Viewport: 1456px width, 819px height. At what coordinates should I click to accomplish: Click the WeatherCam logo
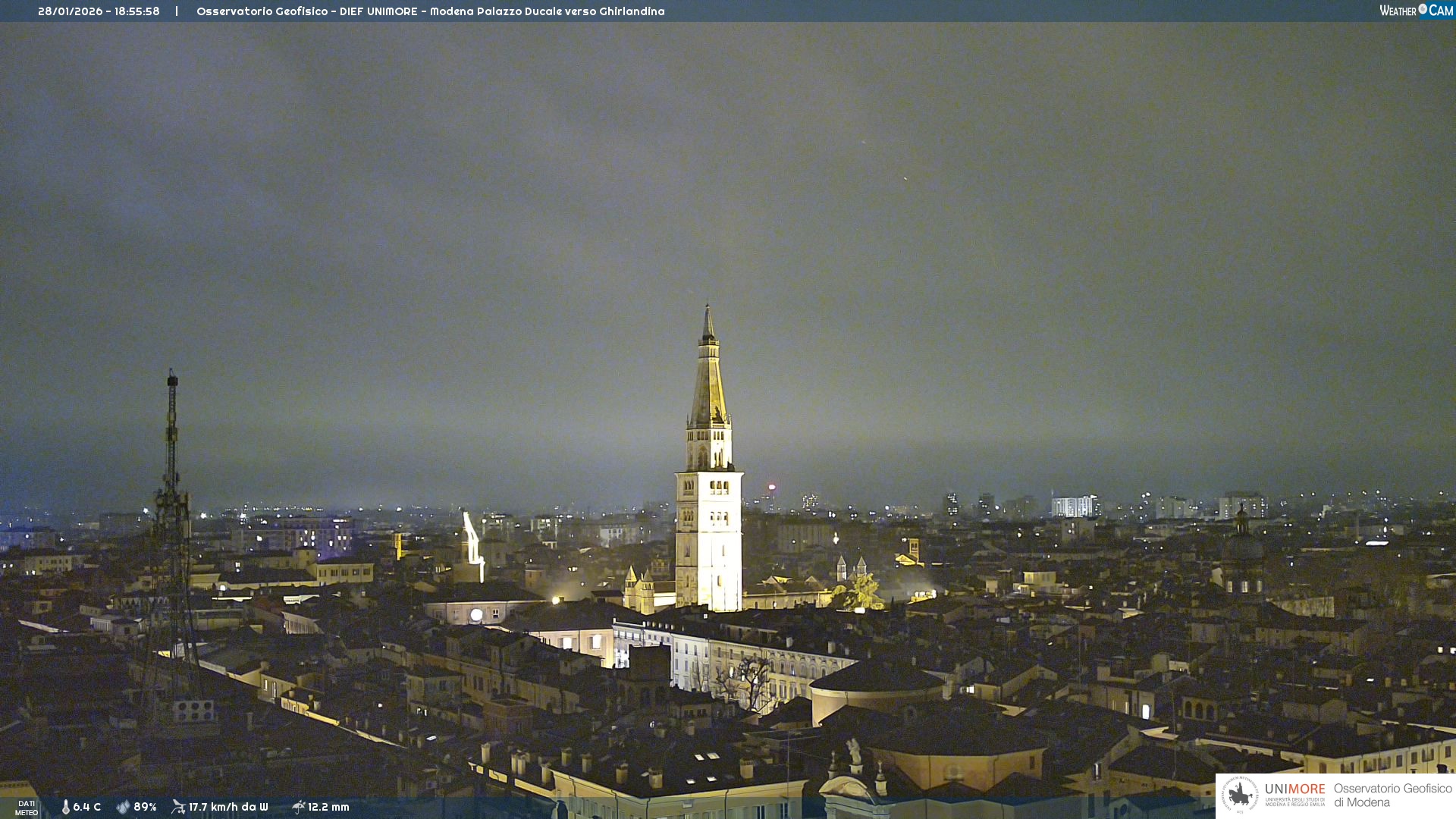[1416, 11]
